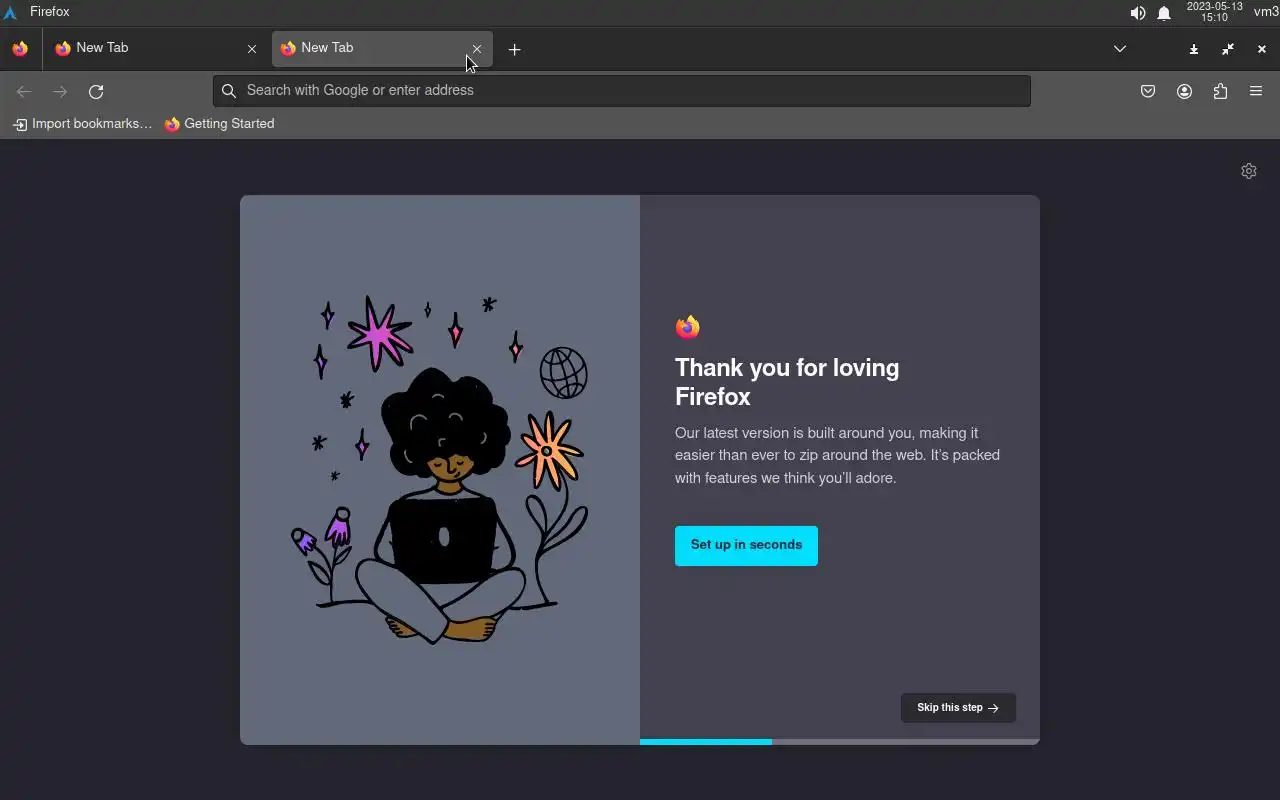Open the Extensions panel
Viewport: 1280px width, 800px height.
pos(1220,91)
